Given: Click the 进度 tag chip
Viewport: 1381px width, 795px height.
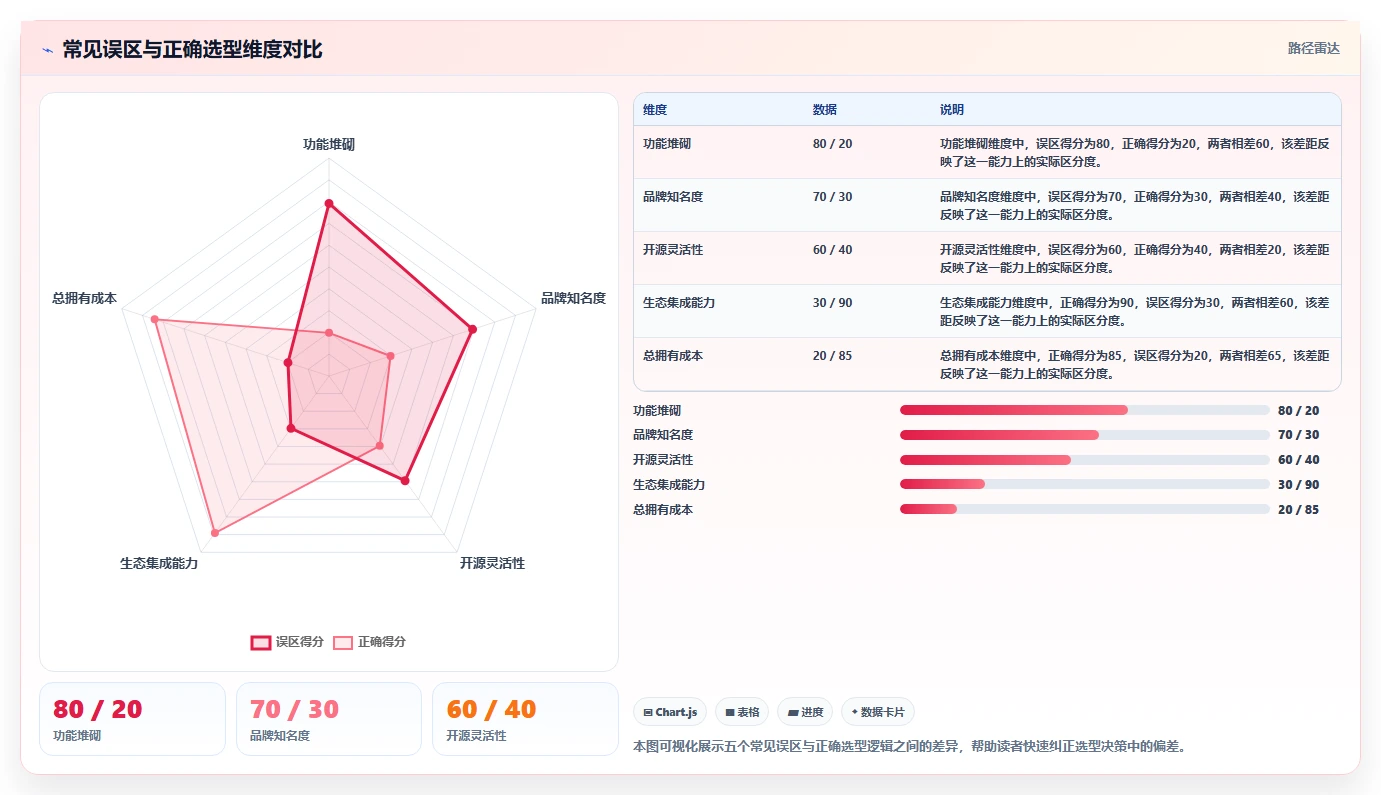Looking at the screenshot, I should (805, 712).
